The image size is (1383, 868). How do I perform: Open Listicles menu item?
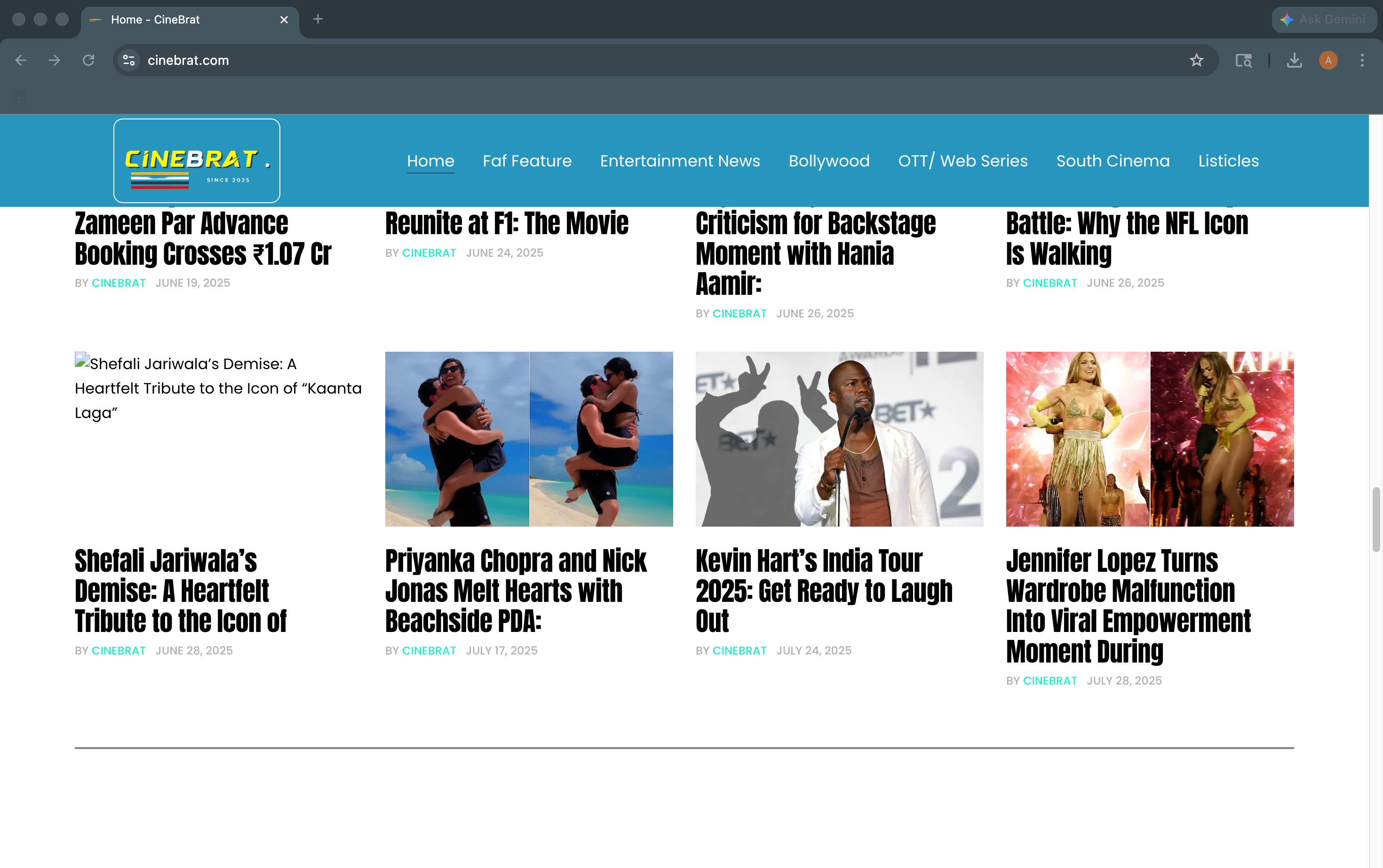[1229, 161]
